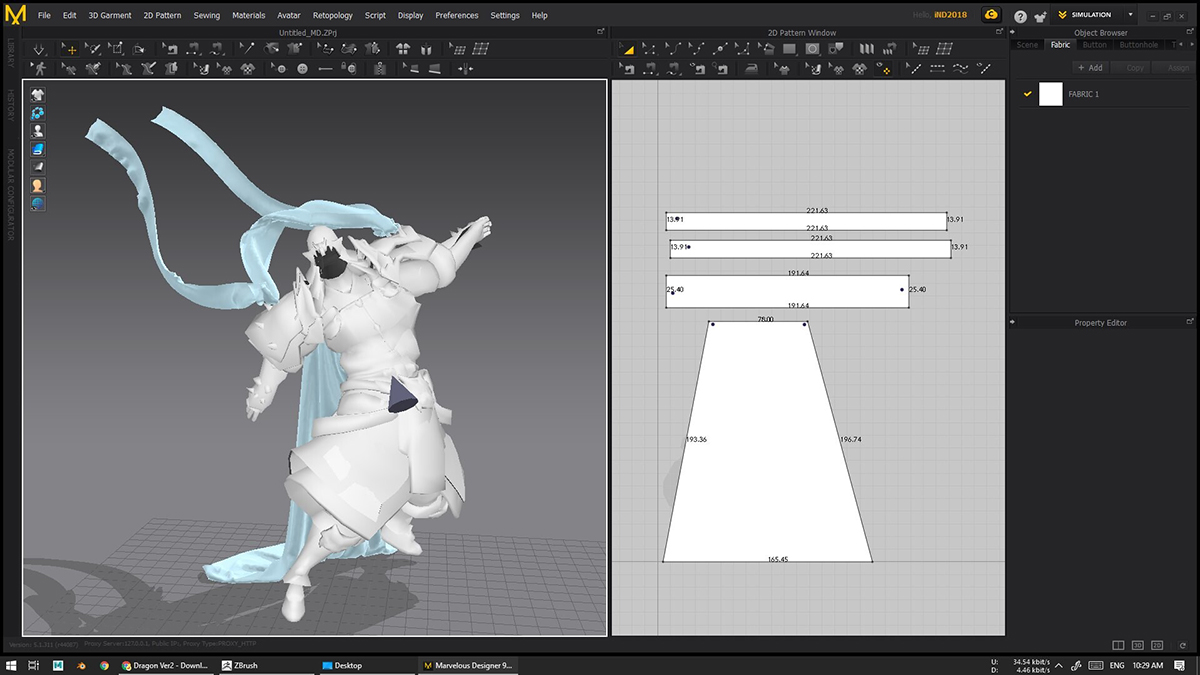Open the SIMULATION mode dropdown arrow
Image resolution: width=1200 pixels, height=675 pixels.
pos(1130,15)
